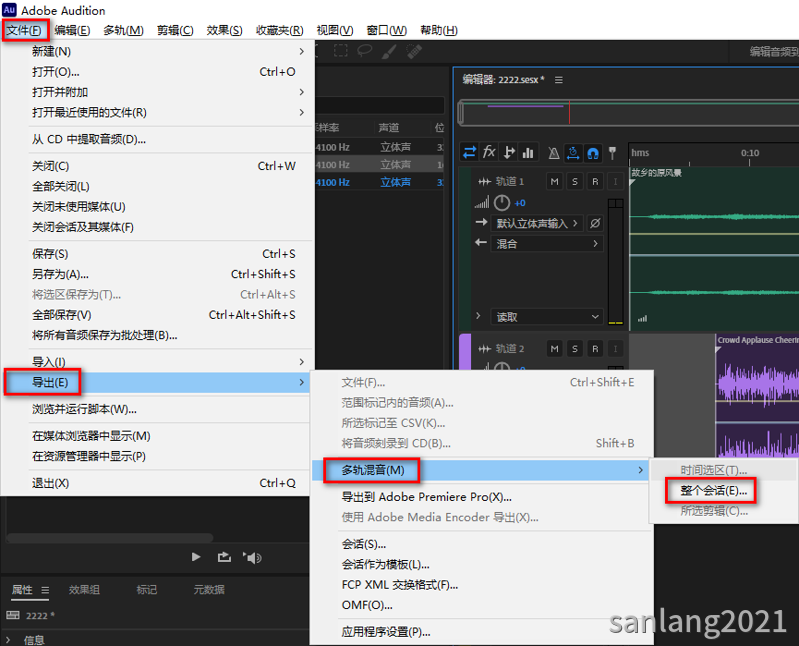Select the paintbrush selection tool

tap(389, 50)
